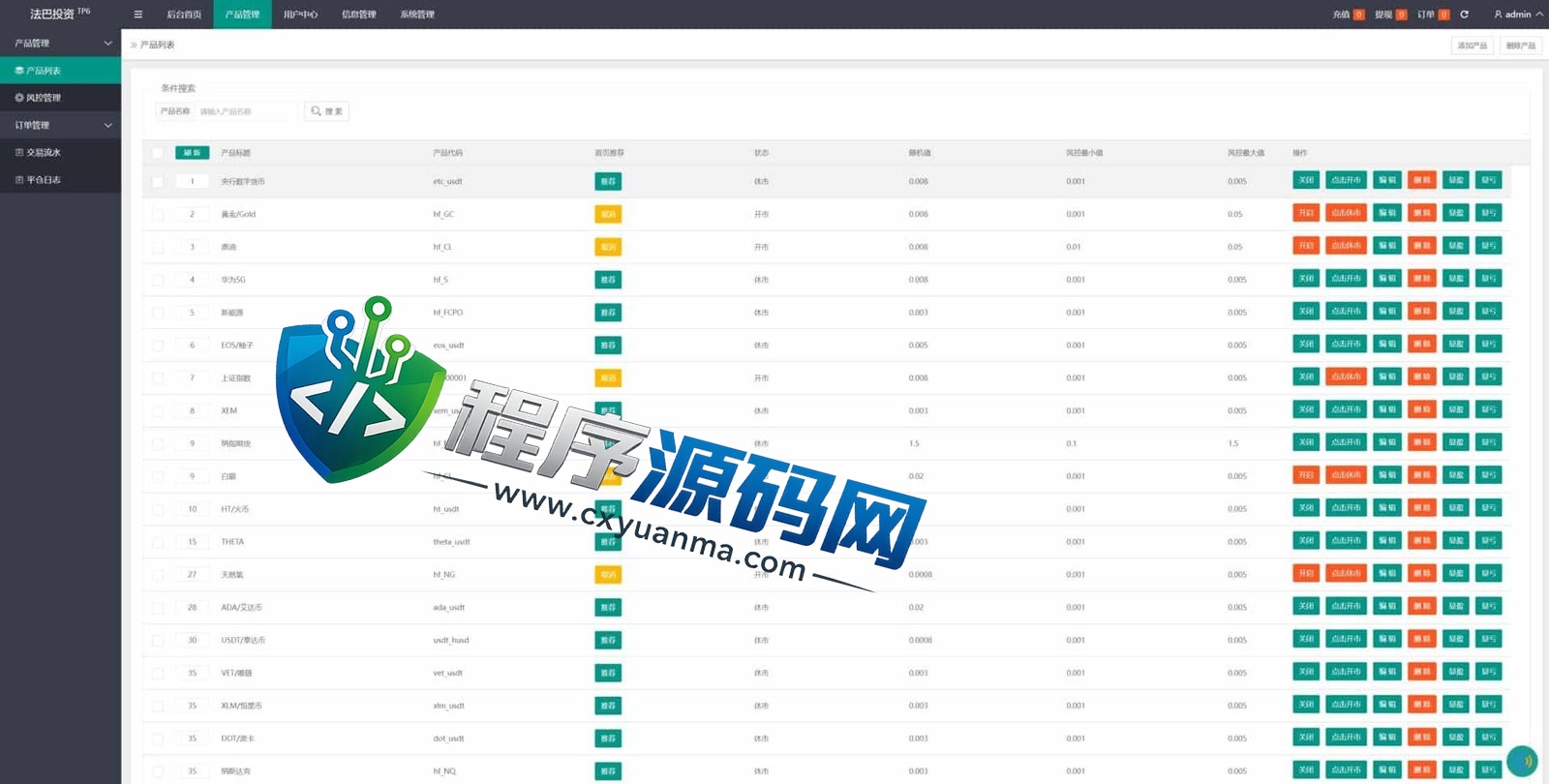The height and width of the screenshot is (784, 1549).
Task: Collapse the 订单管理 sidebar group
Action: click(x=60, y=125)
